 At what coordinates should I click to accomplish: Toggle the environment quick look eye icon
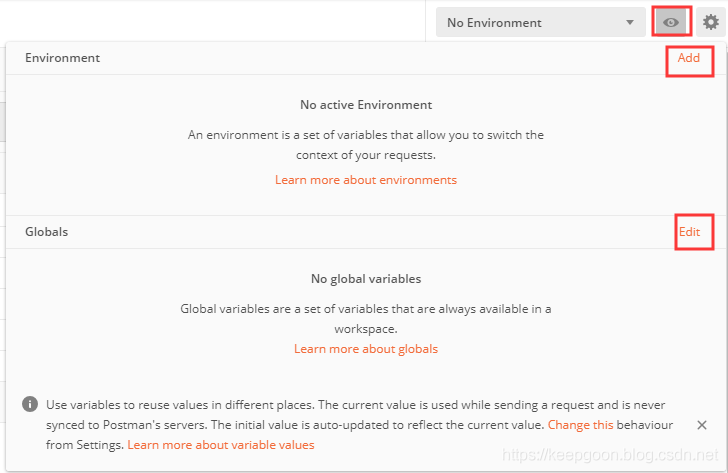671,22
